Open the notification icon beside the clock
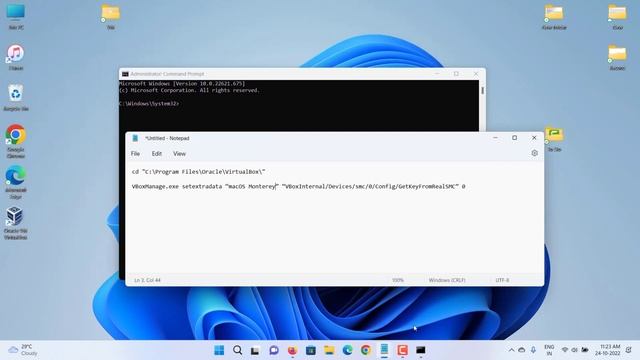Screen dimensions: 640x360 coord(629,350)
